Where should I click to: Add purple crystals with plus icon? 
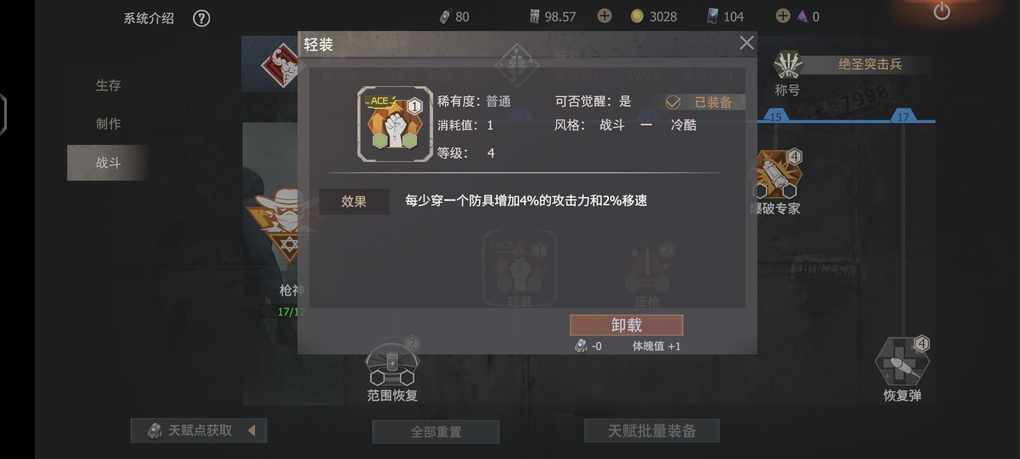click(x=783, y=16)
